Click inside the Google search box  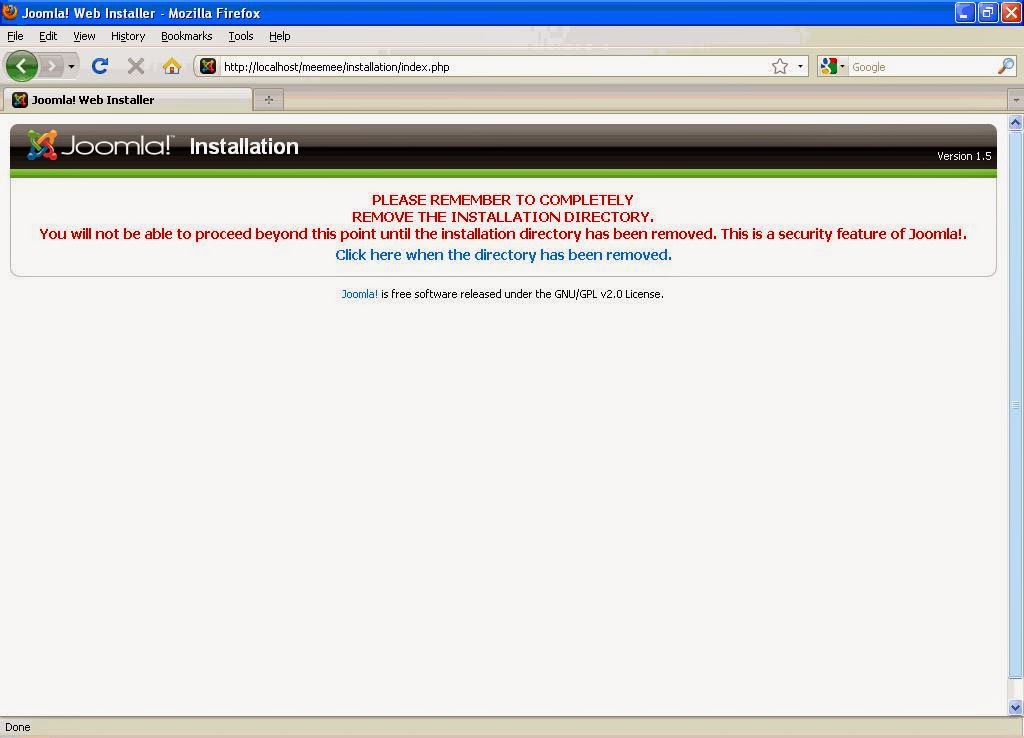pos(922,67)
